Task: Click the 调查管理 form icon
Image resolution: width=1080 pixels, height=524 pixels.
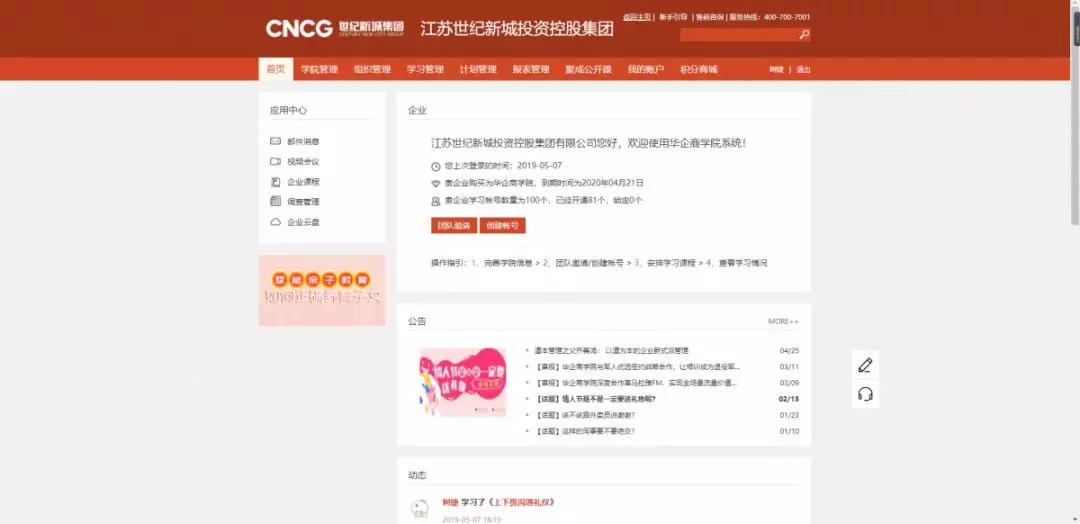Action: [275, 202]
